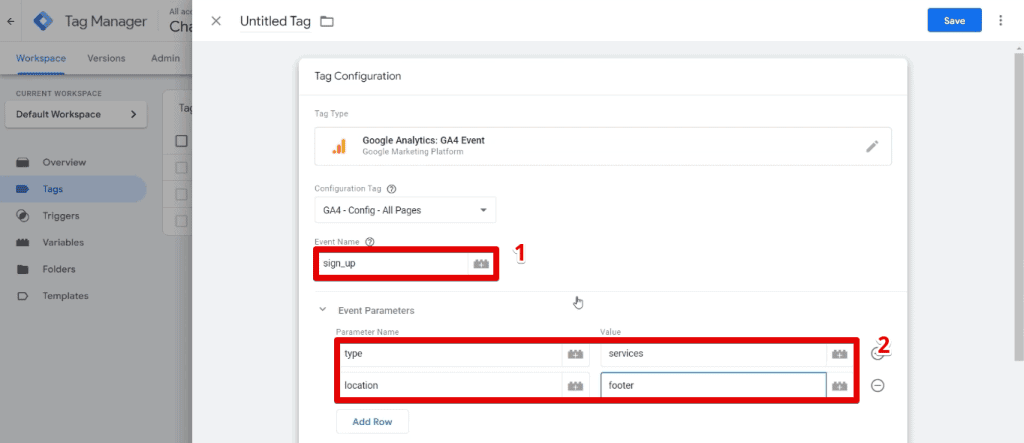The image size is (1024, 443).
Task: Click the Overview icon in the sidebar
Action: coord(23,162)
